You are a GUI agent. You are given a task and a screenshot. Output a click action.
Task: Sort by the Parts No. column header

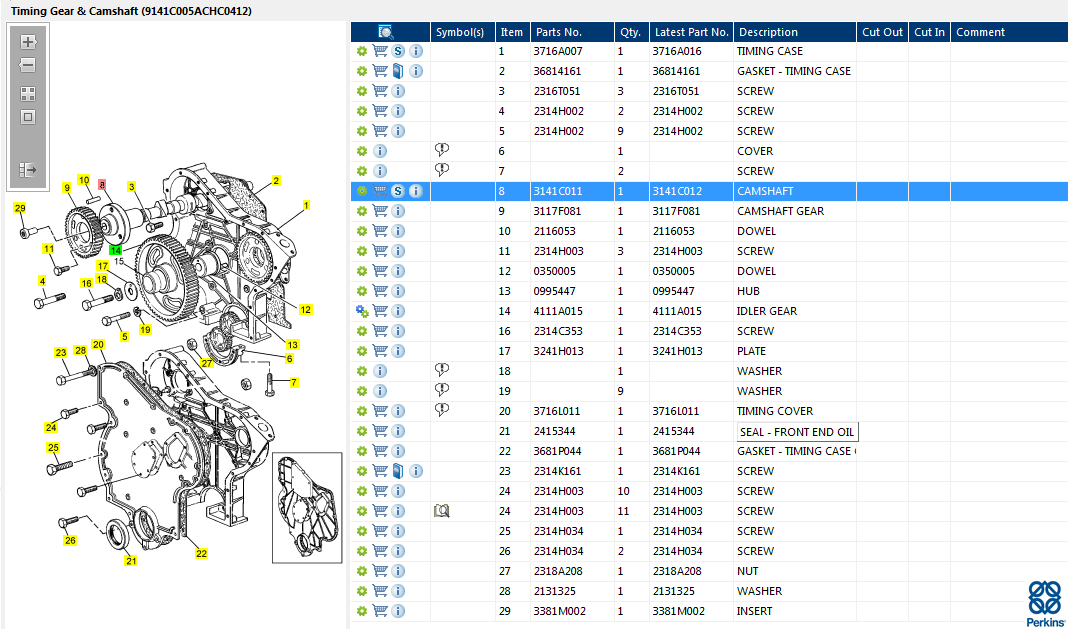pos(572,32)
